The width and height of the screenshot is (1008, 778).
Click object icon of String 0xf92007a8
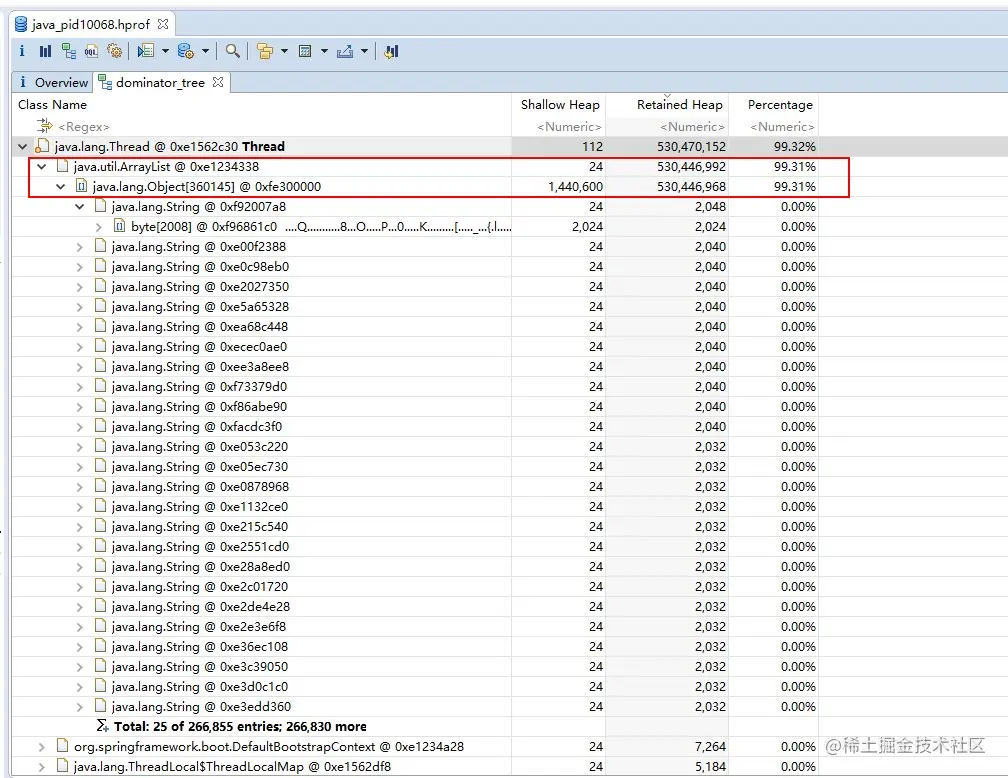(100, 206)
